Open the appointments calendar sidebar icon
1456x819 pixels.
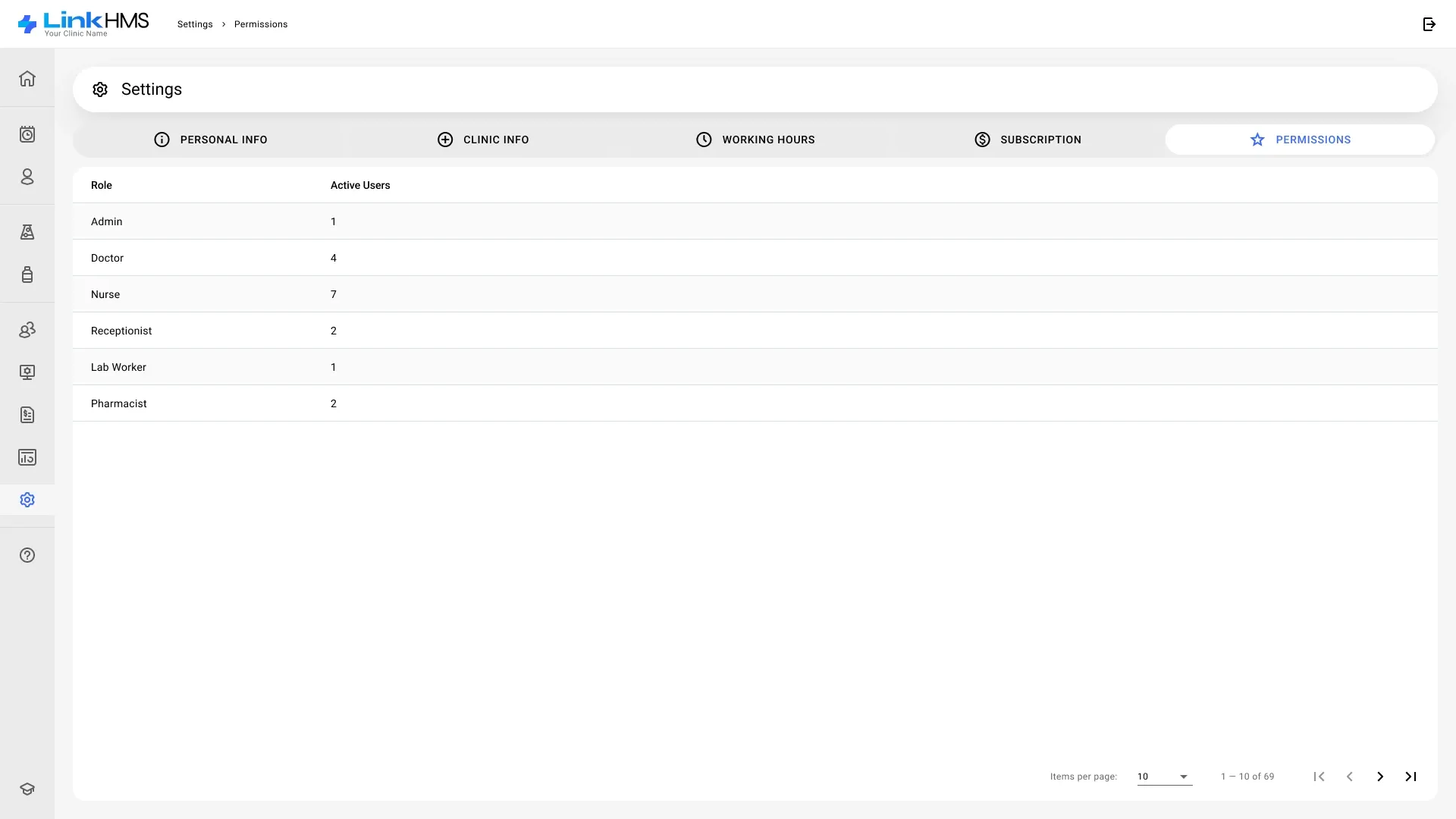pos(27,134)
